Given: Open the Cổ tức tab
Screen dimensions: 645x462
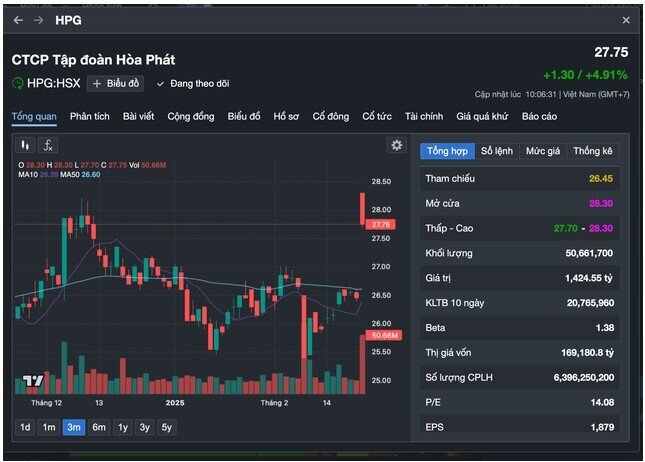Looking at the screenshot, I should click(377, 116).
